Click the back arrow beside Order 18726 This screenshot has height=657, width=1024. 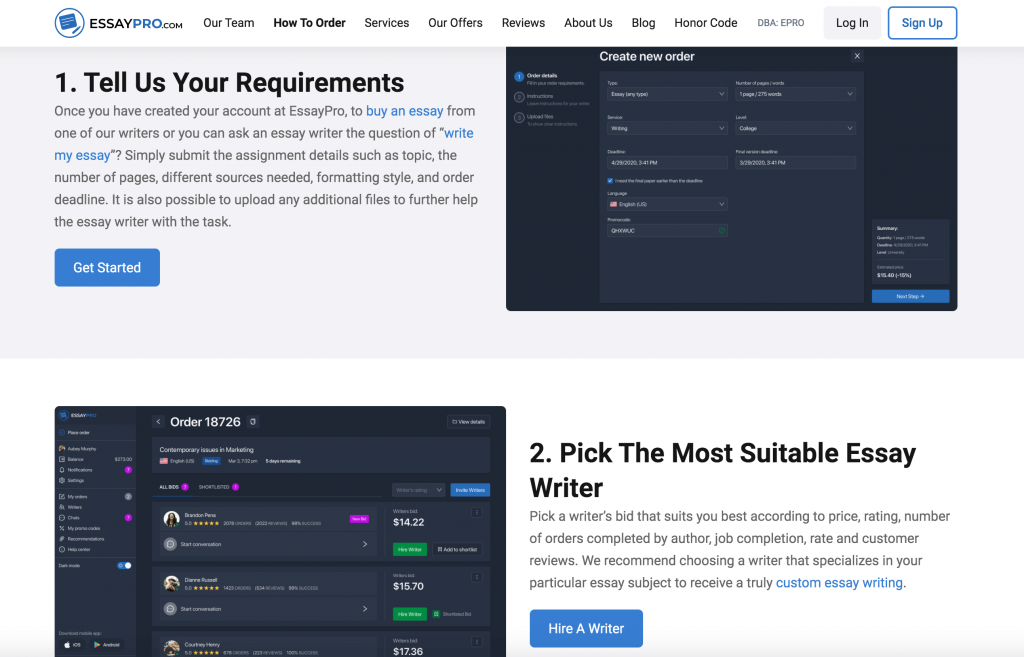pyautogui.click(x=158, y=422)
